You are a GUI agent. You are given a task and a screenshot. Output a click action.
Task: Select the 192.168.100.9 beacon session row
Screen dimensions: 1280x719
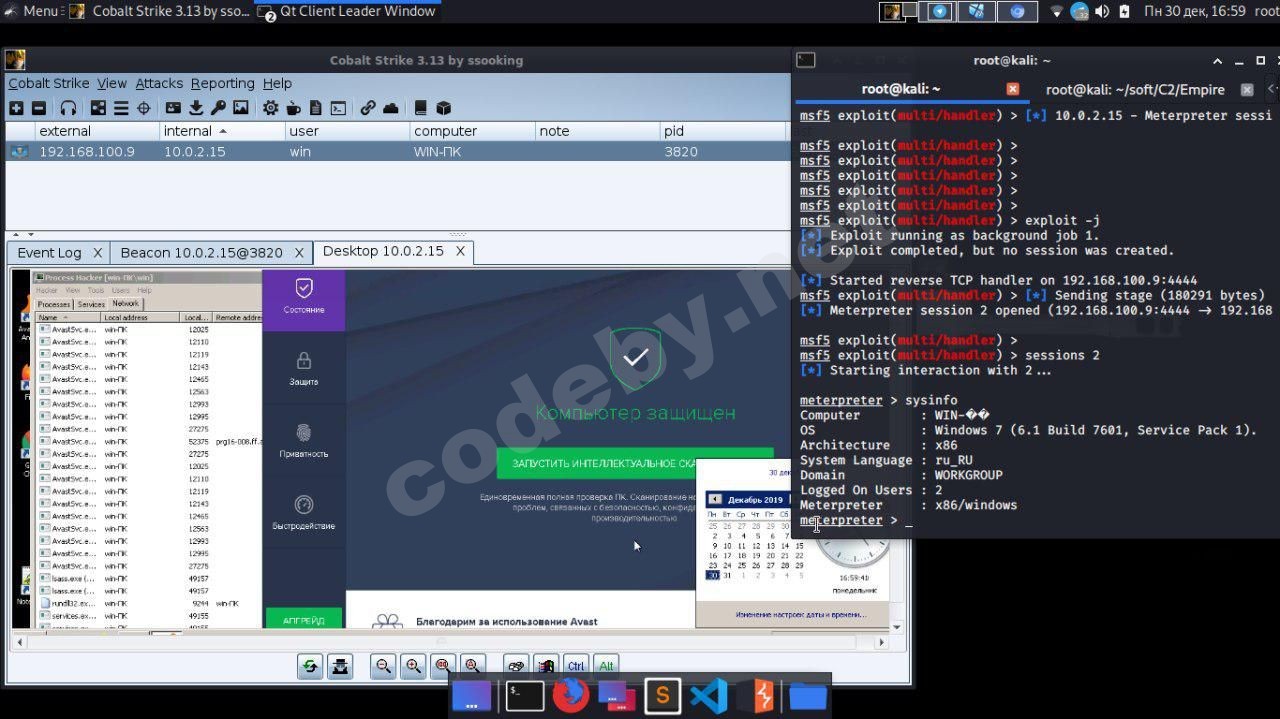click(397, 152)
